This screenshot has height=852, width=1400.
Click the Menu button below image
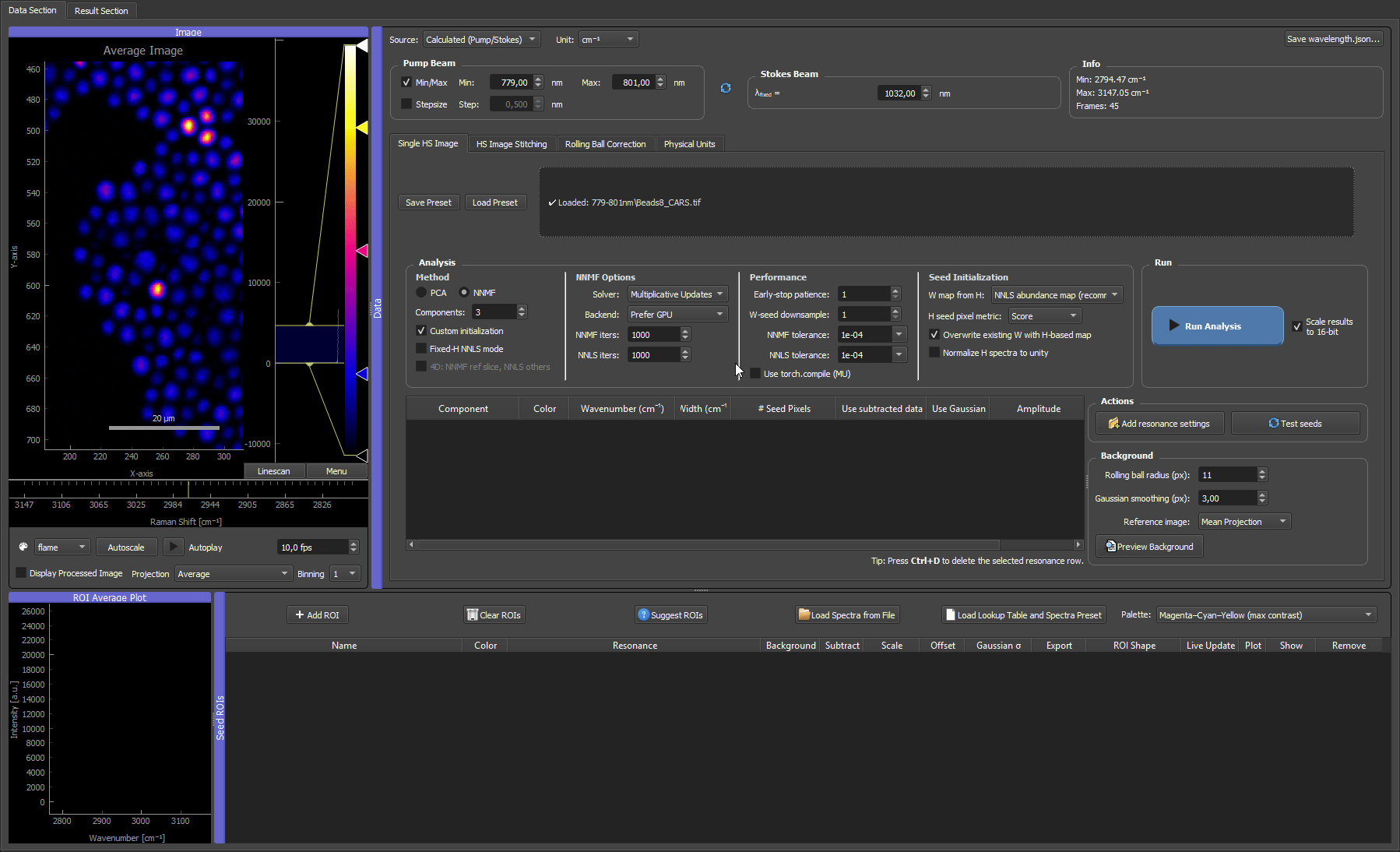pos(336,471)
